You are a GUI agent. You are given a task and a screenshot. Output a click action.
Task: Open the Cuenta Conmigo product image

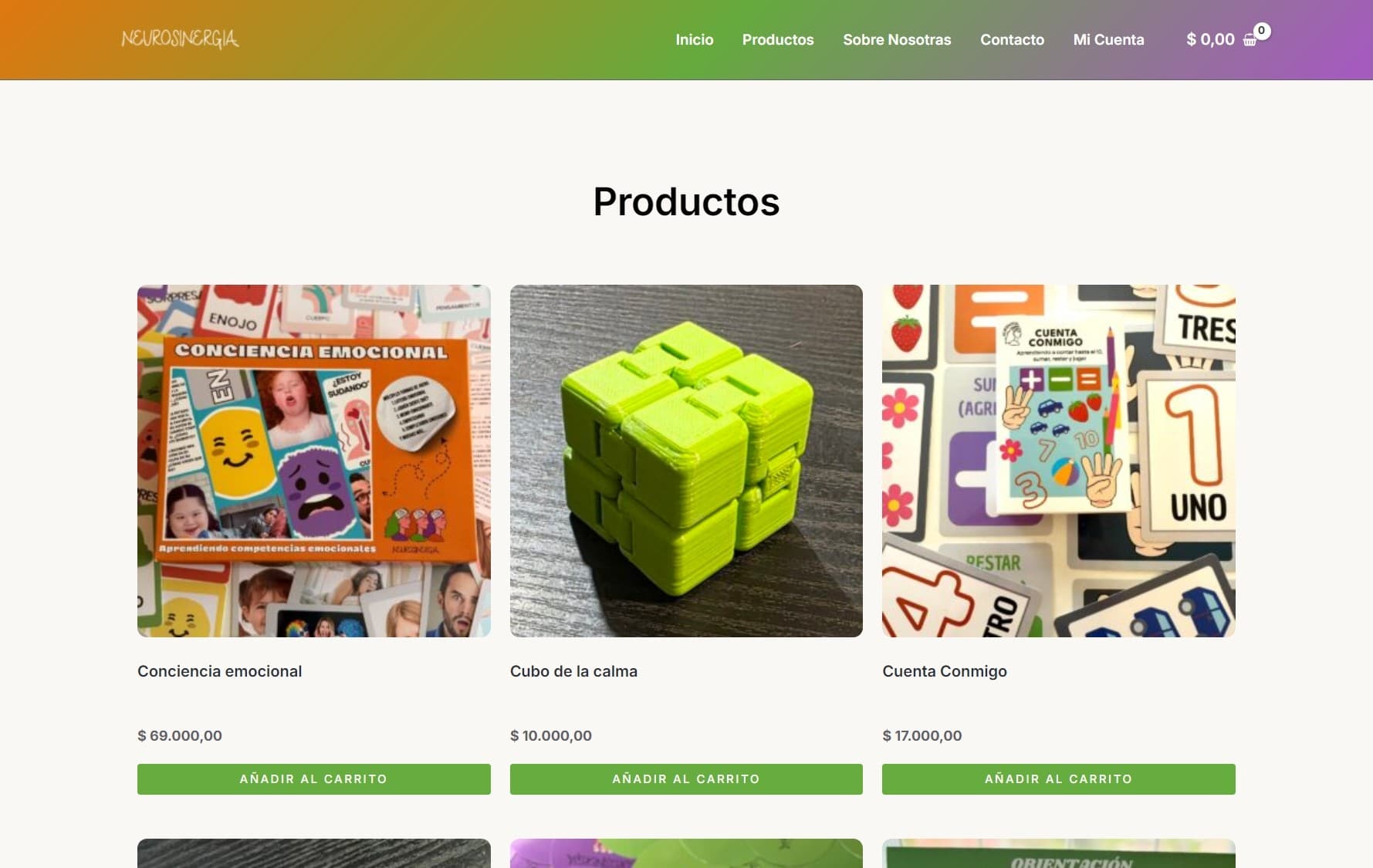click(x=1058, y=461)
